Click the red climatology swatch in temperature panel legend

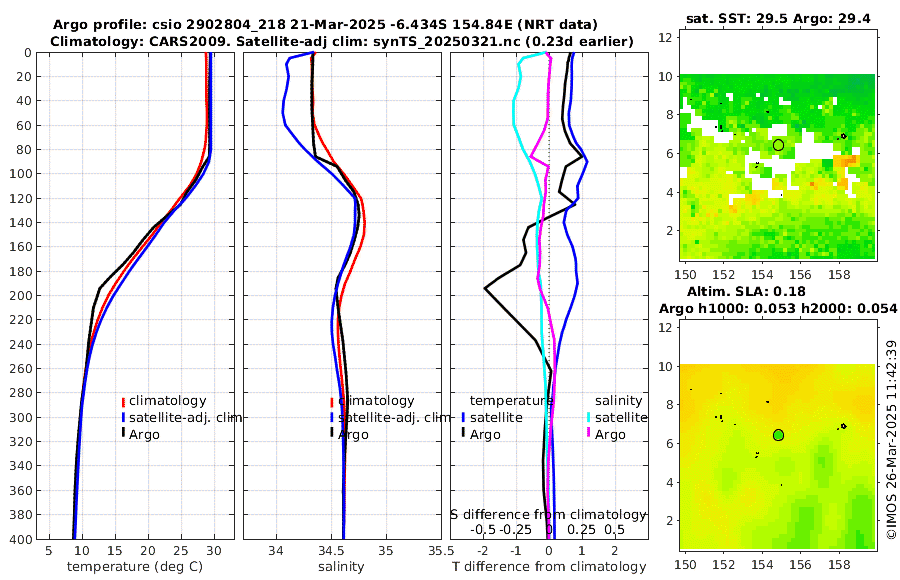click(x=123, y=401)
